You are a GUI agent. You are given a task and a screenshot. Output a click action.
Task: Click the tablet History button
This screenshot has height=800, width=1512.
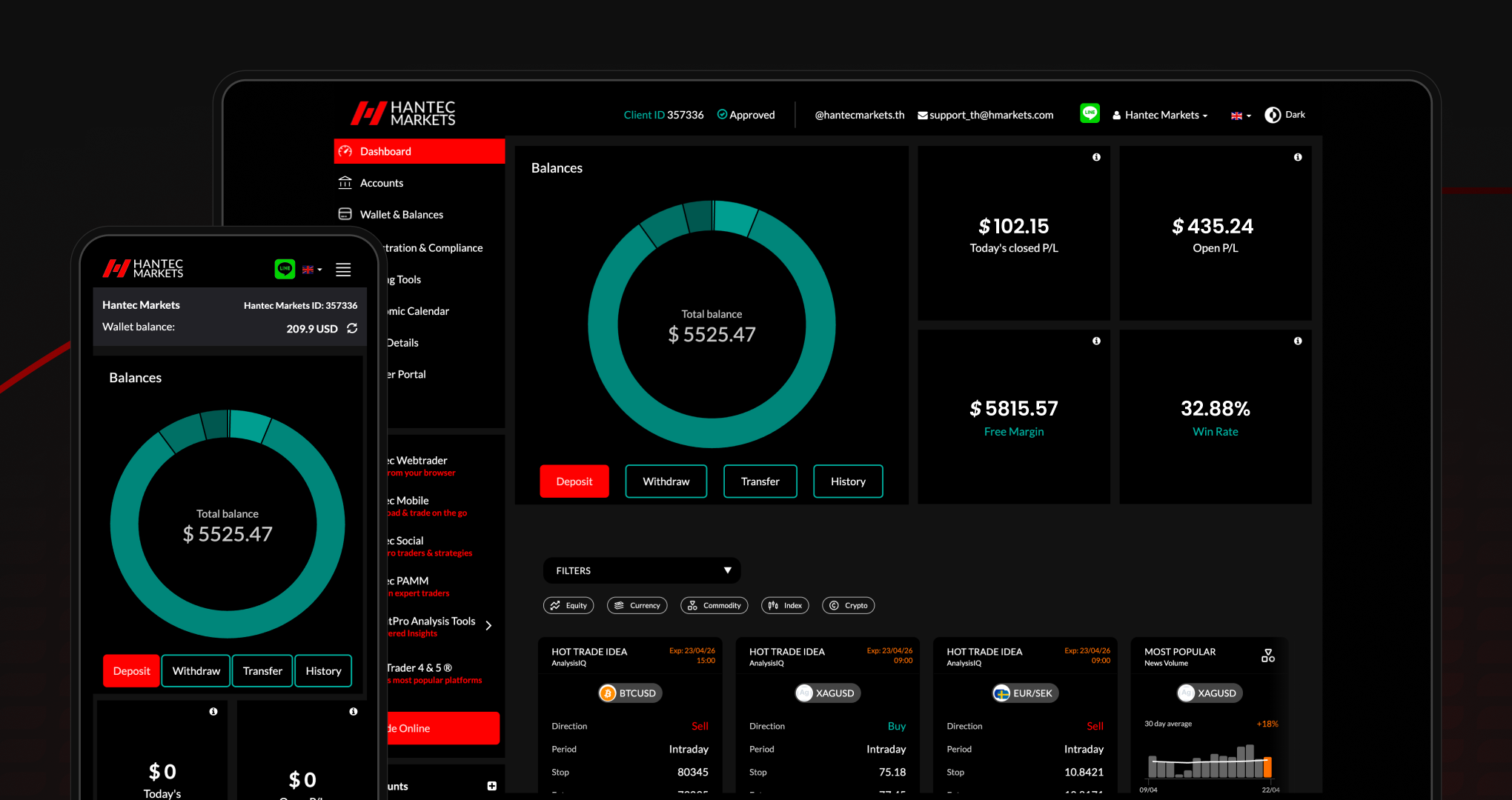[848, 481]
